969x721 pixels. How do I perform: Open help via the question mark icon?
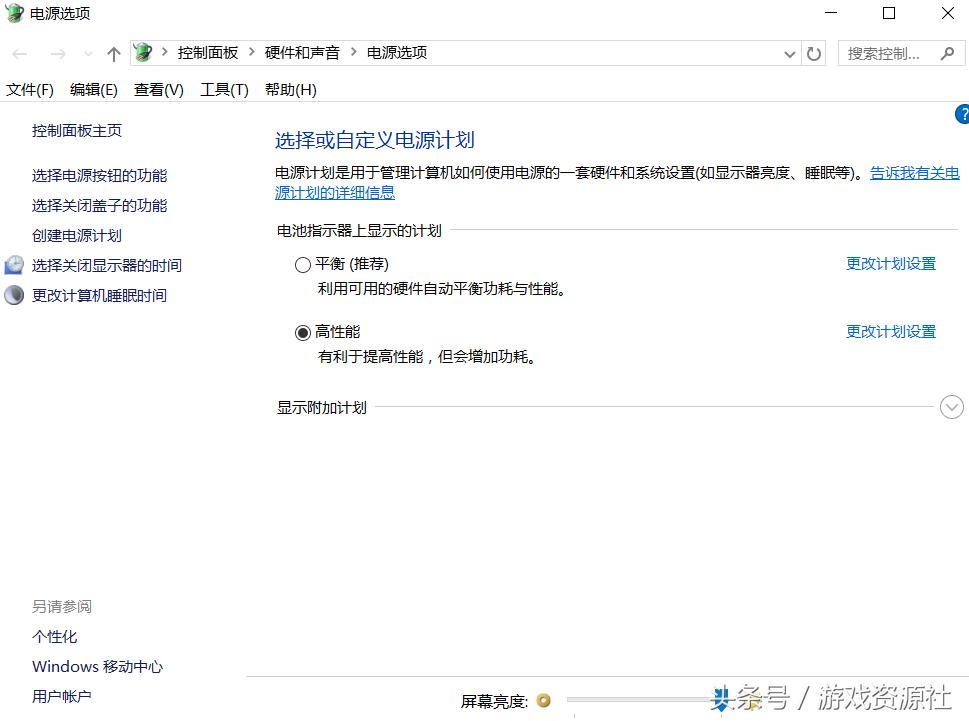pyautogui.click(x=962, y=114)
